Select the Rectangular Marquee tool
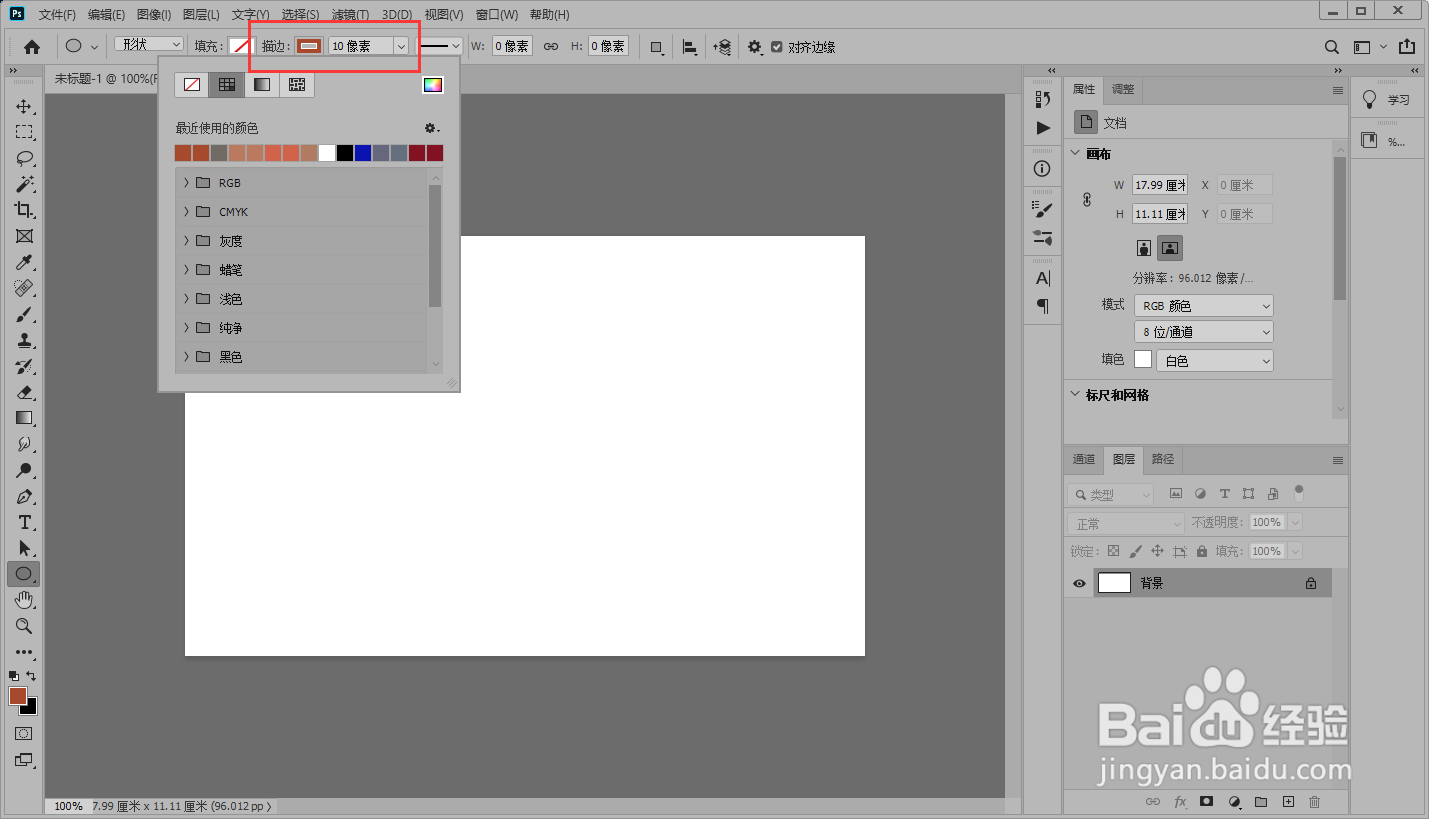Image resolution: width=1429 pixels, height=819 pixels. pos(24,132)
